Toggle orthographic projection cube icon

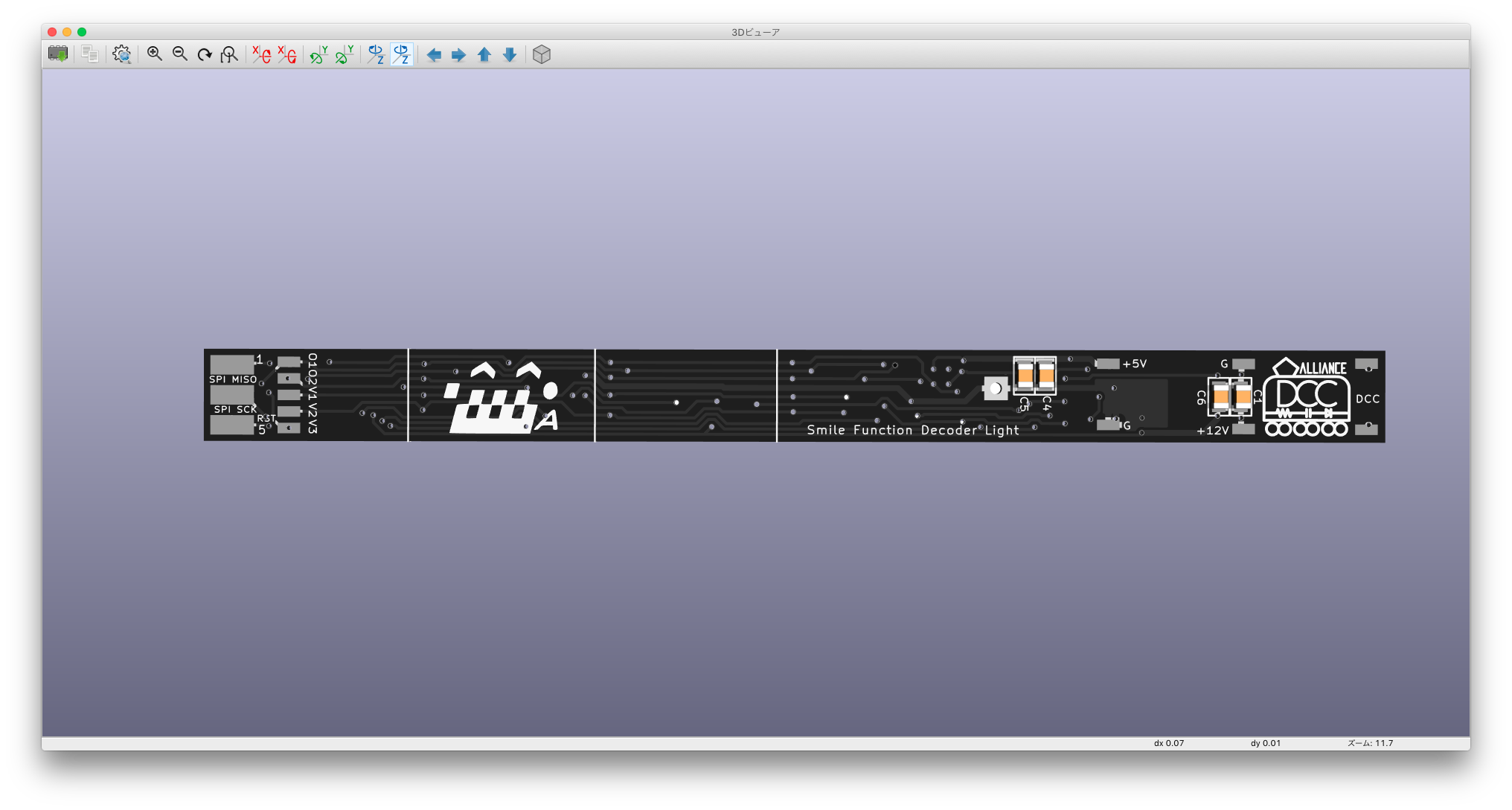tap(542, 54)
